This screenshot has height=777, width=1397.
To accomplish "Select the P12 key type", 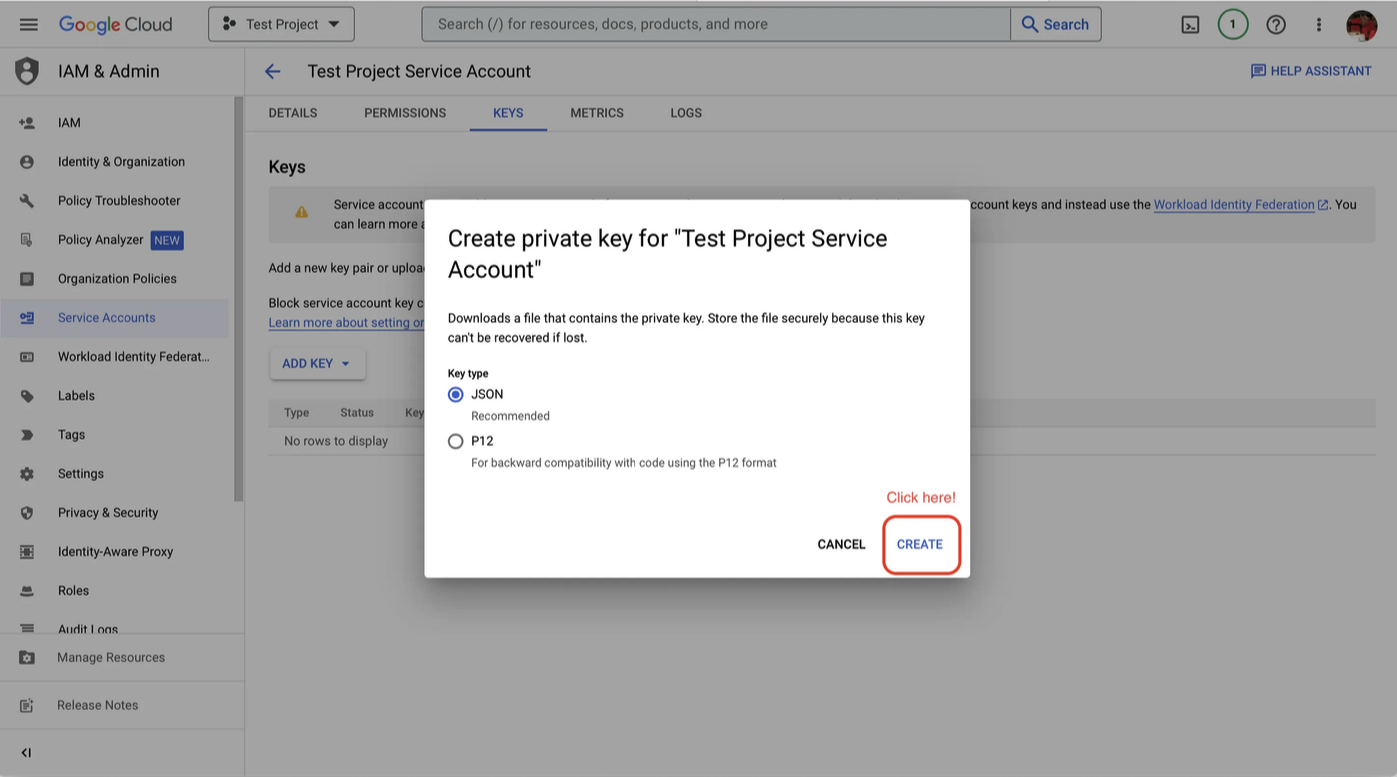I will (456, 441).
